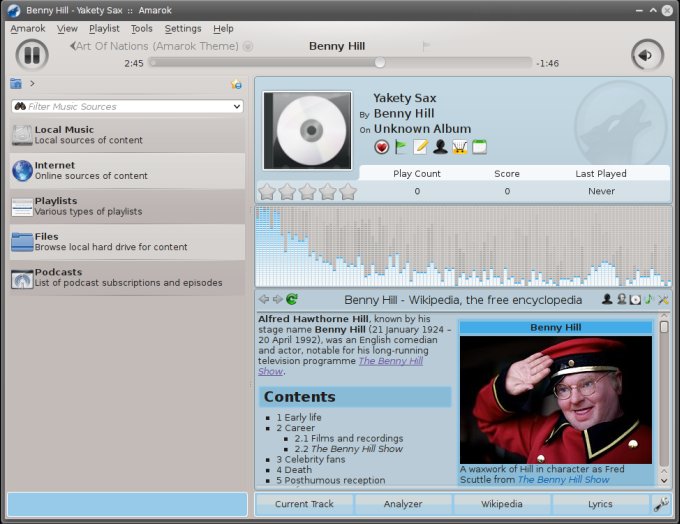The height and width of the screenshot is (524, 680).
Task: Open Wikipedia applet settings wrench icon
Action: 663,299
